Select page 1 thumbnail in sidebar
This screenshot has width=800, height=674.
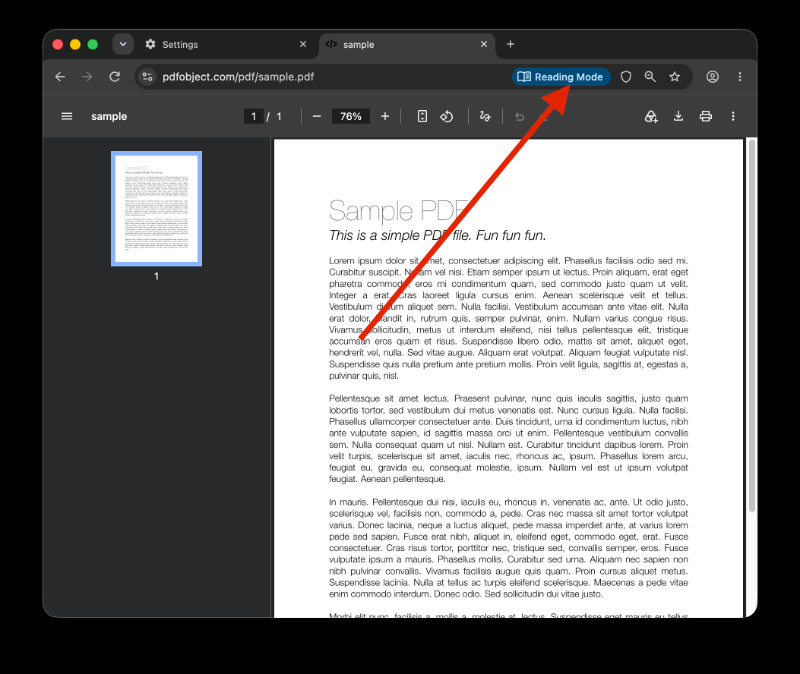(157, 209)
